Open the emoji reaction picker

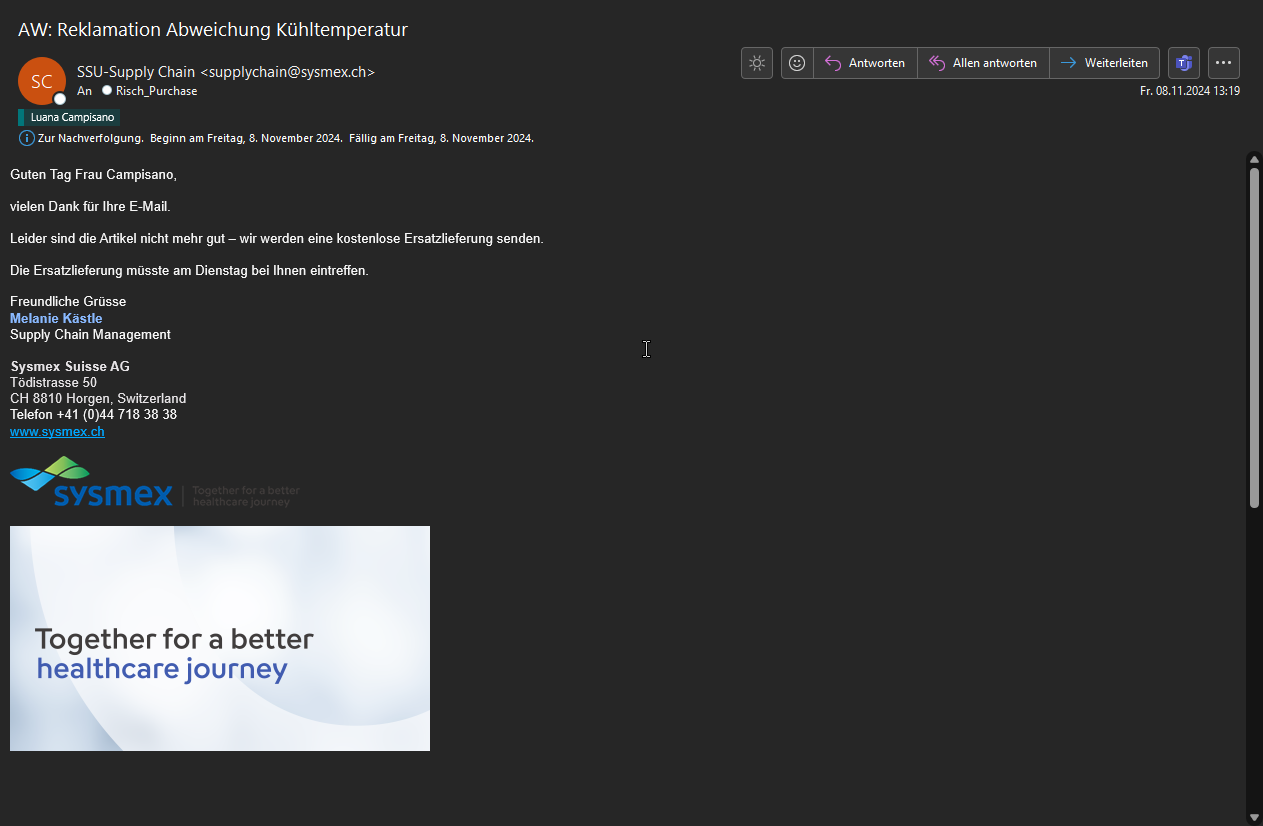[x=797, y=63]
